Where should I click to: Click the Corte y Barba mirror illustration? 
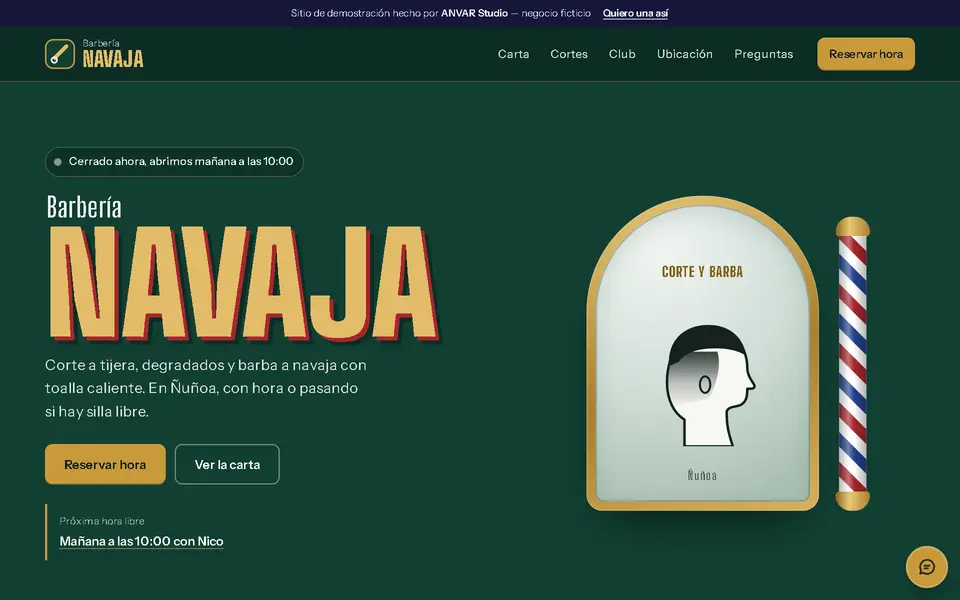[702, 353]
